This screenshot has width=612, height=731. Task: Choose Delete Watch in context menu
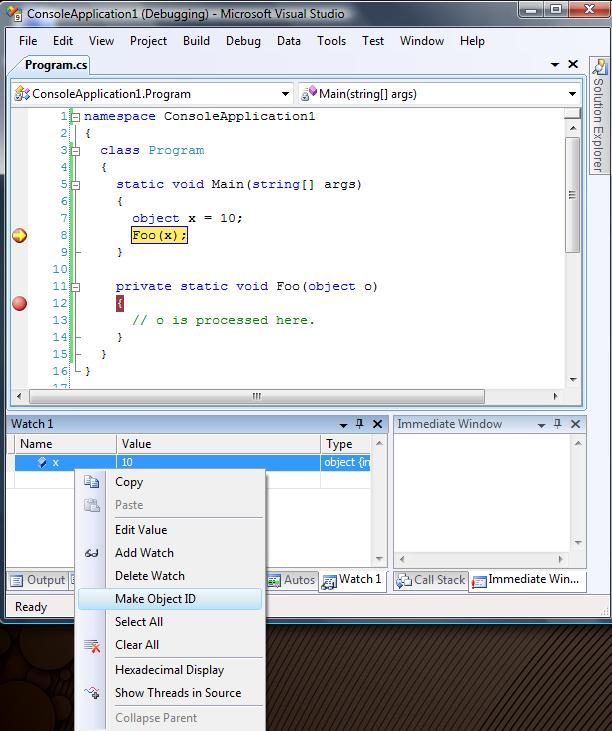click(170, 576)
